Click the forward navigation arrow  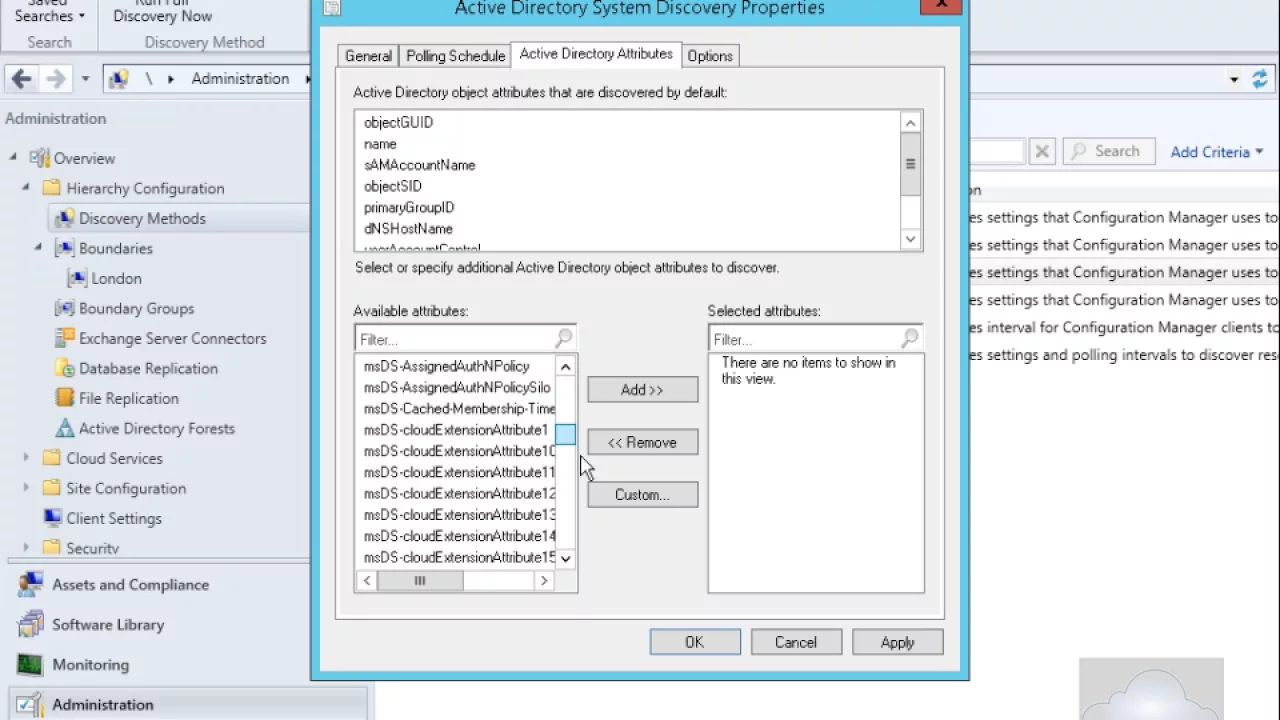[x=56, y=79]
